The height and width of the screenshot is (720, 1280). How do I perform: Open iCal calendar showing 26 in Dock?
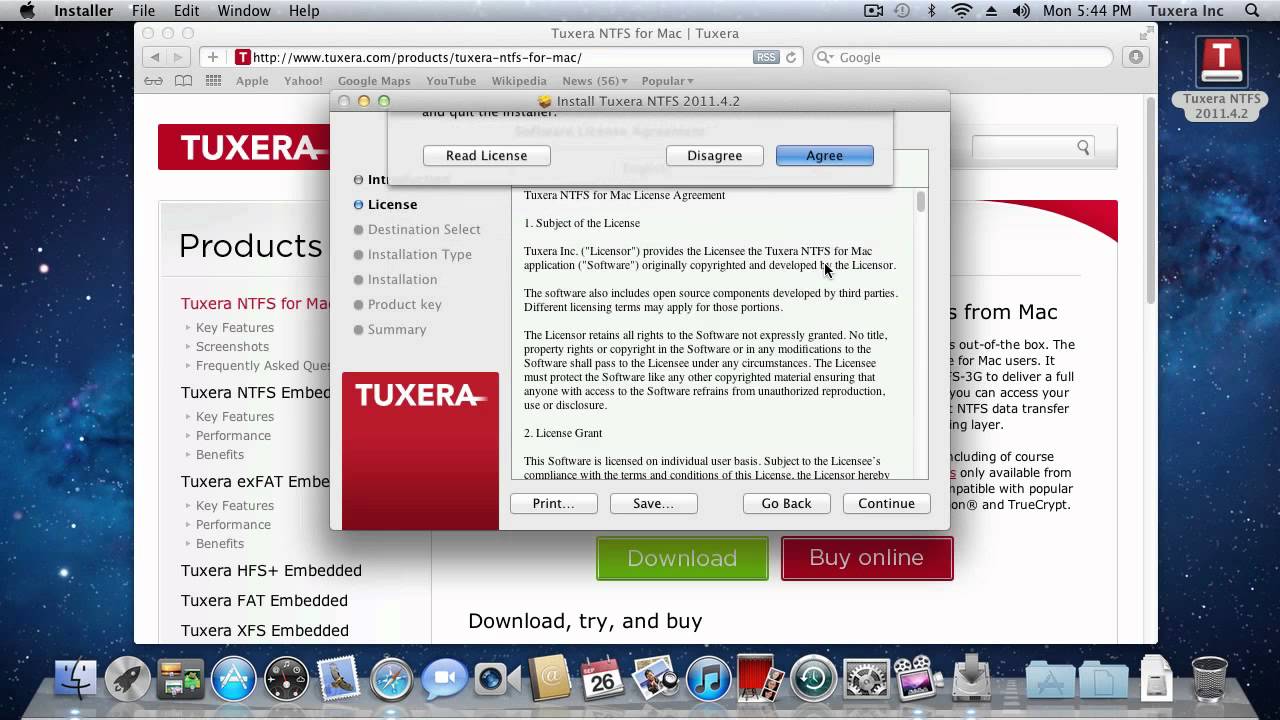click(602, 680)
